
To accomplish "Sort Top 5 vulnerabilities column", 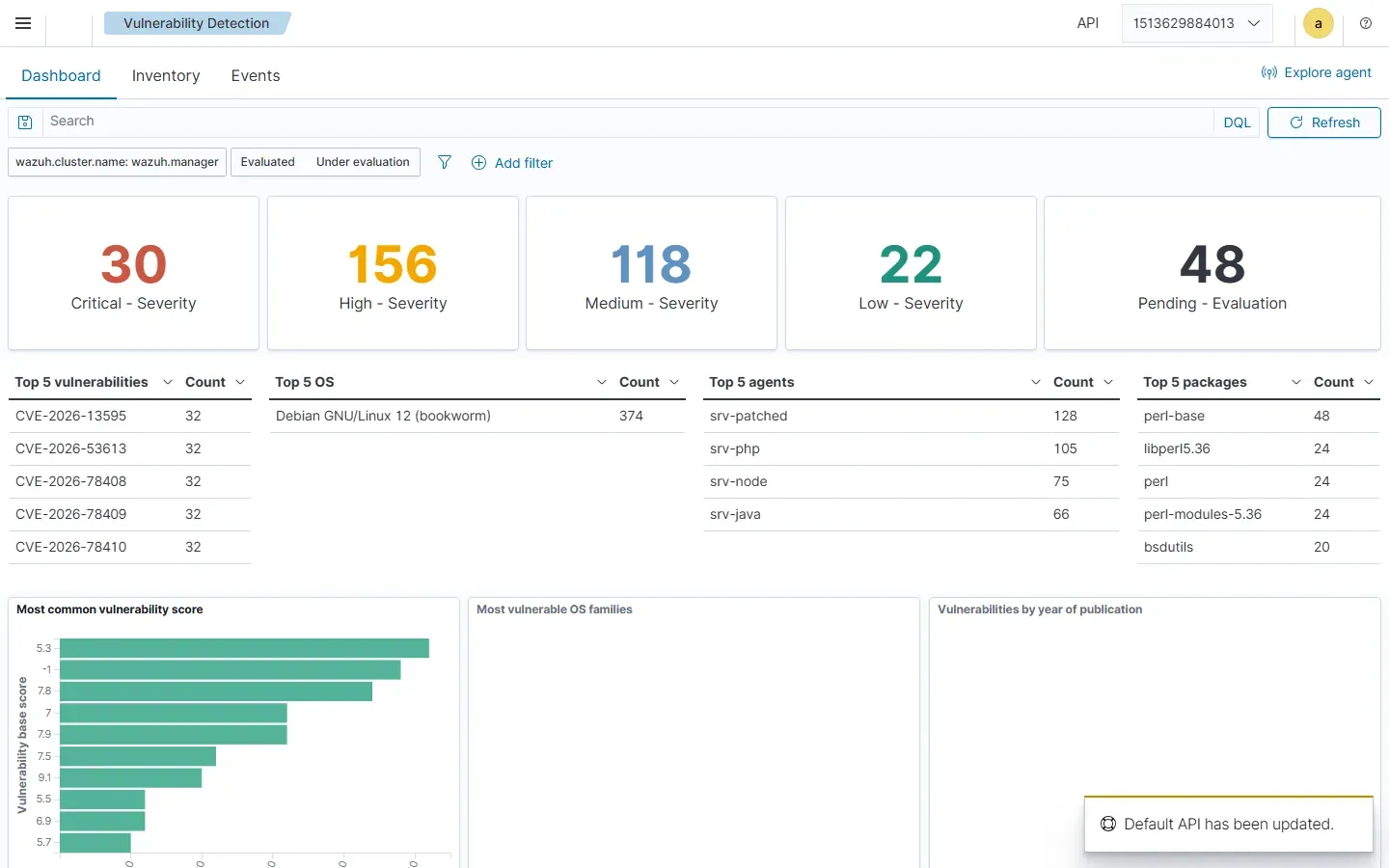I will click(x=94, y=382).
